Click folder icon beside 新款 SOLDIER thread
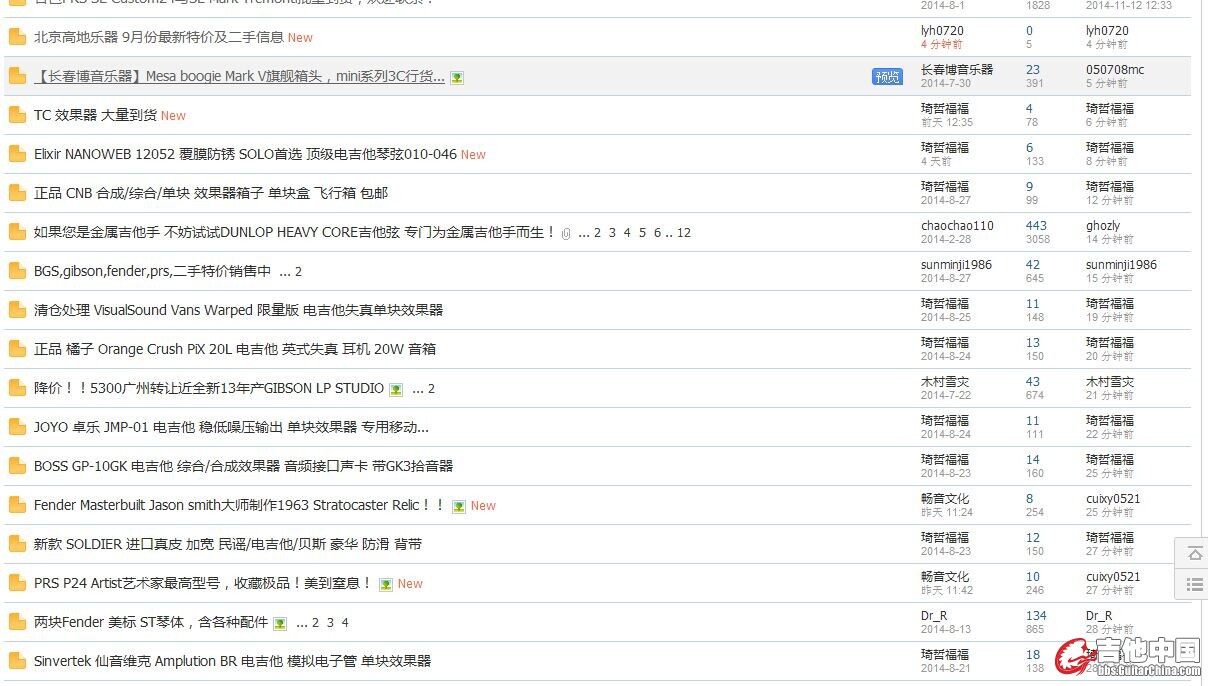This screenshot has height=686, width=1208. (x=17, y=545)
